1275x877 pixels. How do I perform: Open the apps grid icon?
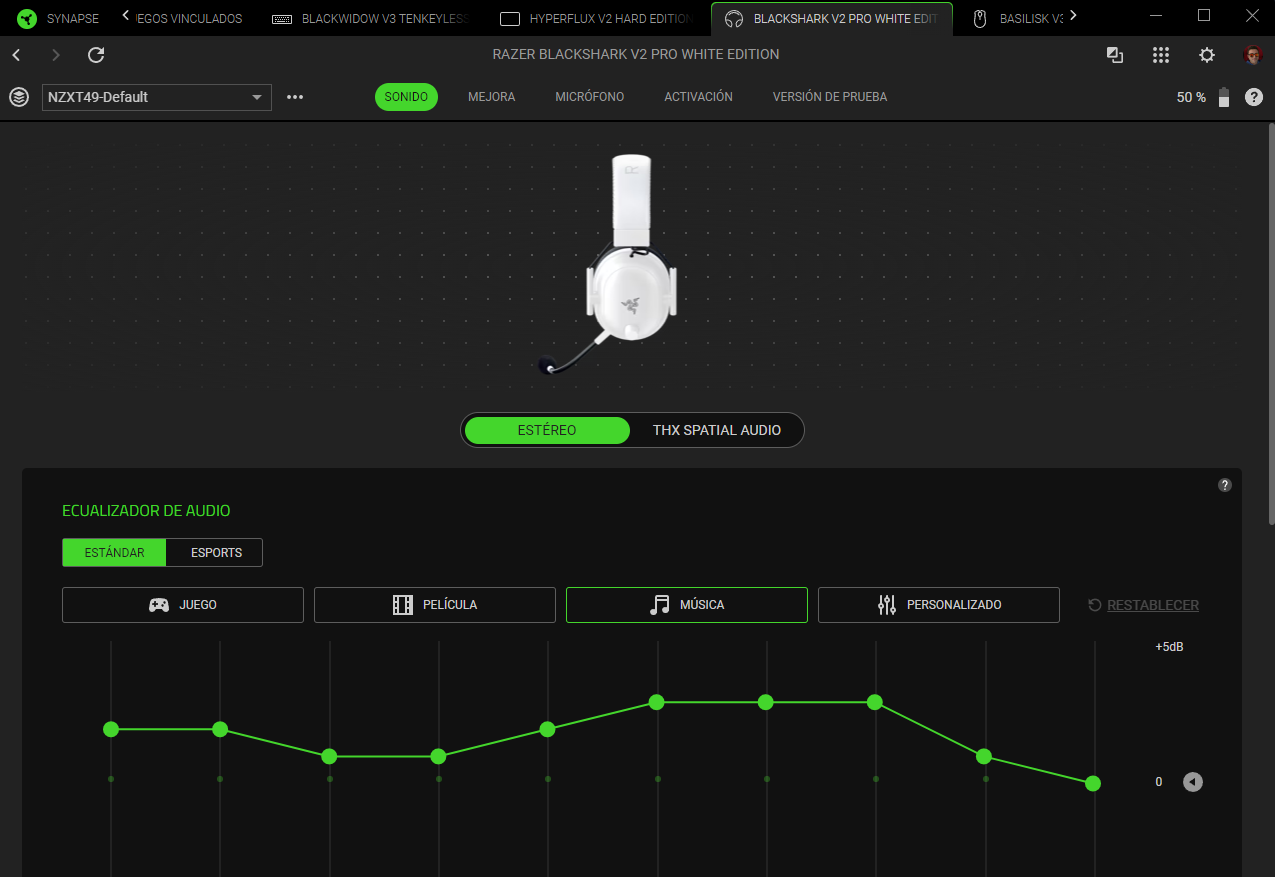pos(1160,55)
